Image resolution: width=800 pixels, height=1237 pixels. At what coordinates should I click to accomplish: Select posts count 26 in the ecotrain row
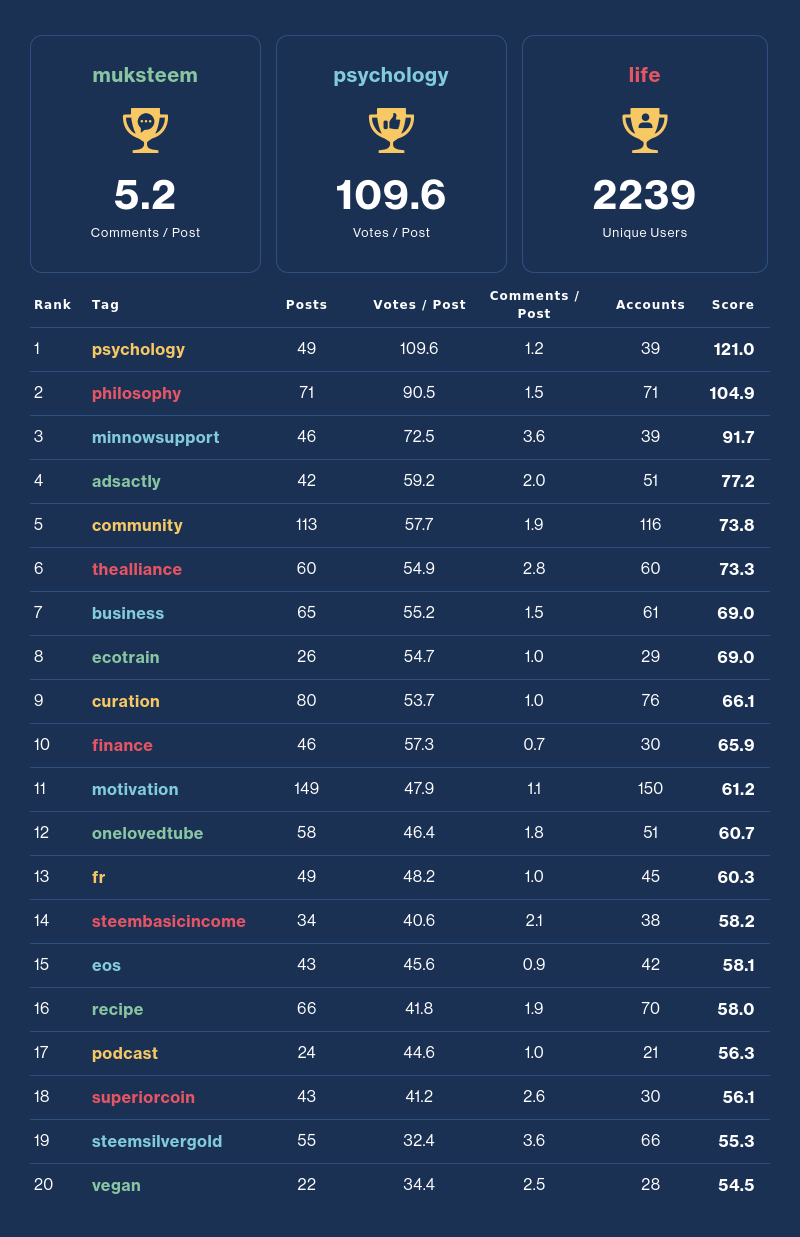(x=307, y=657)
